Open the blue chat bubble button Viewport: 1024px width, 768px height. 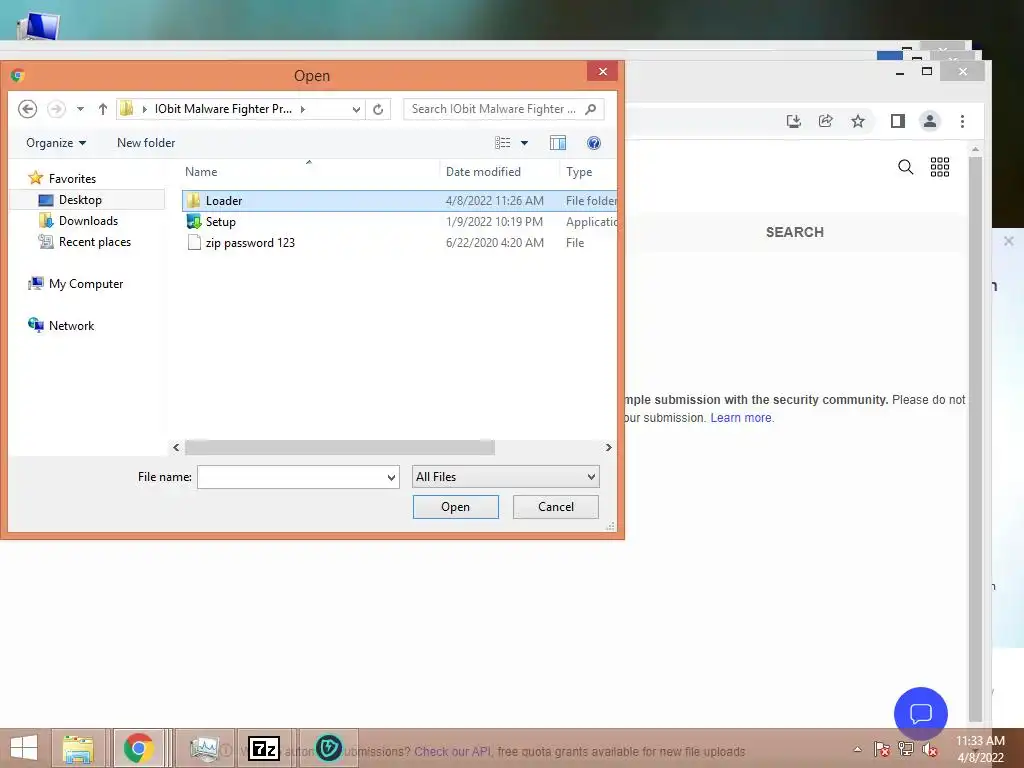[920, 713]
